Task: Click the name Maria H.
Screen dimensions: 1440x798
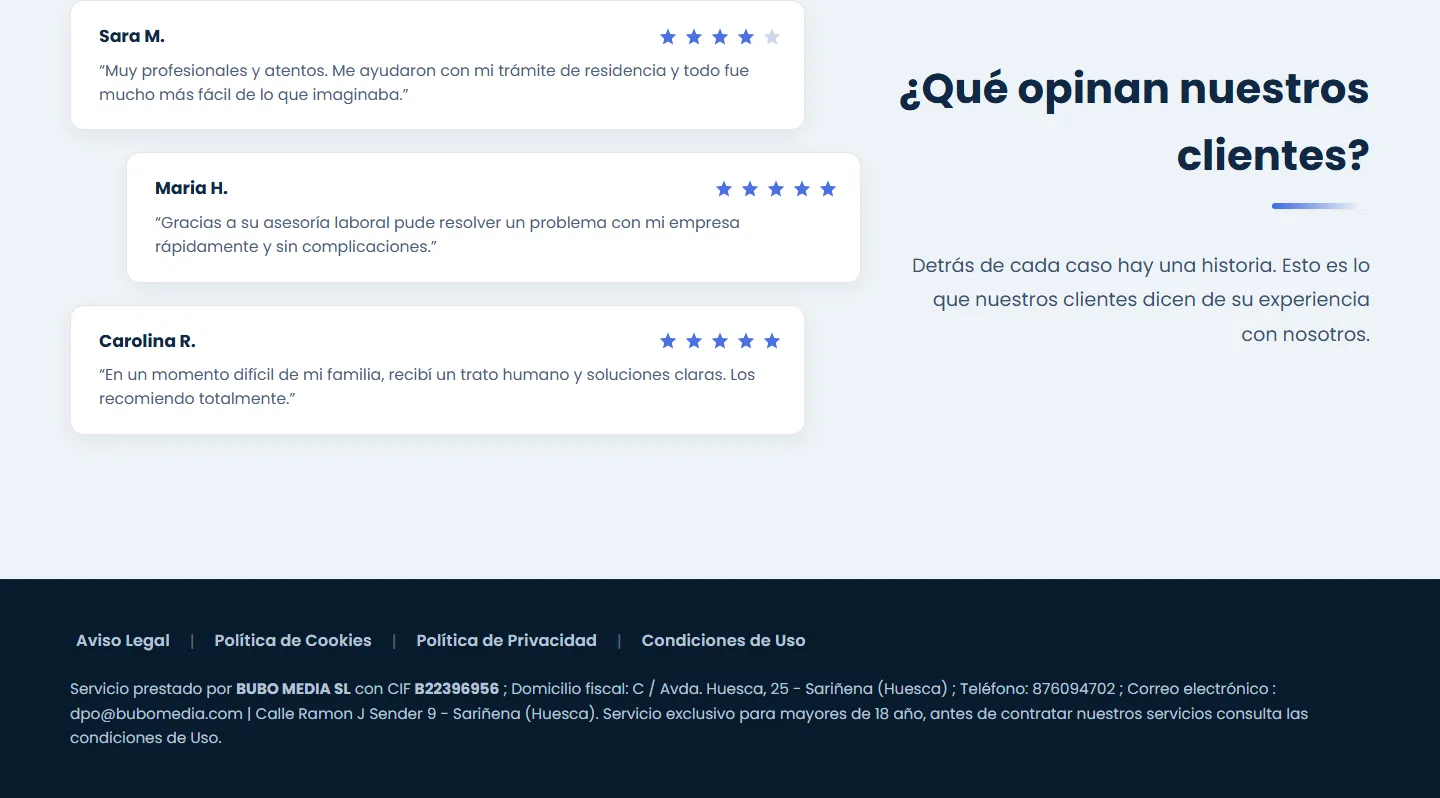Action: tap(191, 188)
